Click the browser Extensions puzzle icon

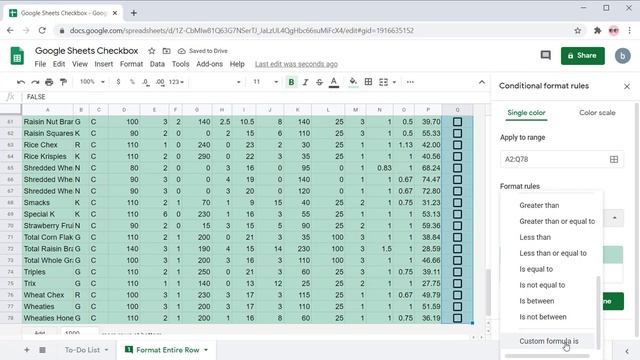pyautogui.click(x=598, y=31)
